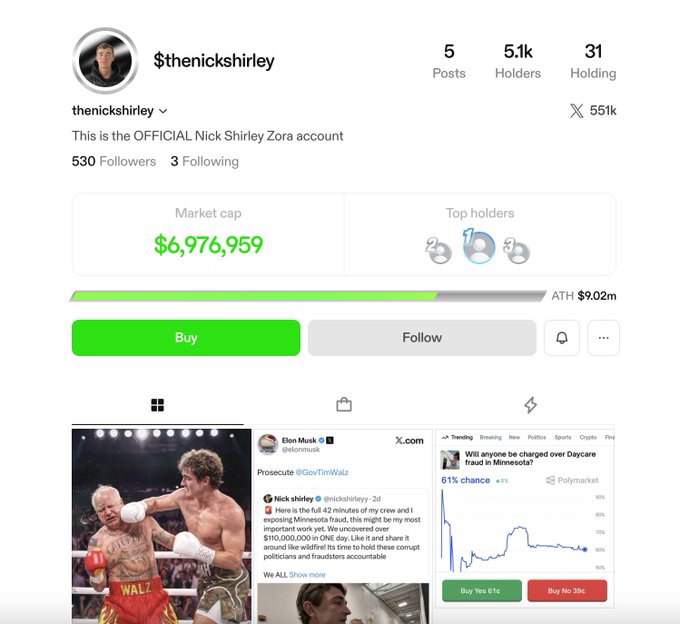Click the number 1 top holder avatar
680x624 pixels.
(478, 246)
